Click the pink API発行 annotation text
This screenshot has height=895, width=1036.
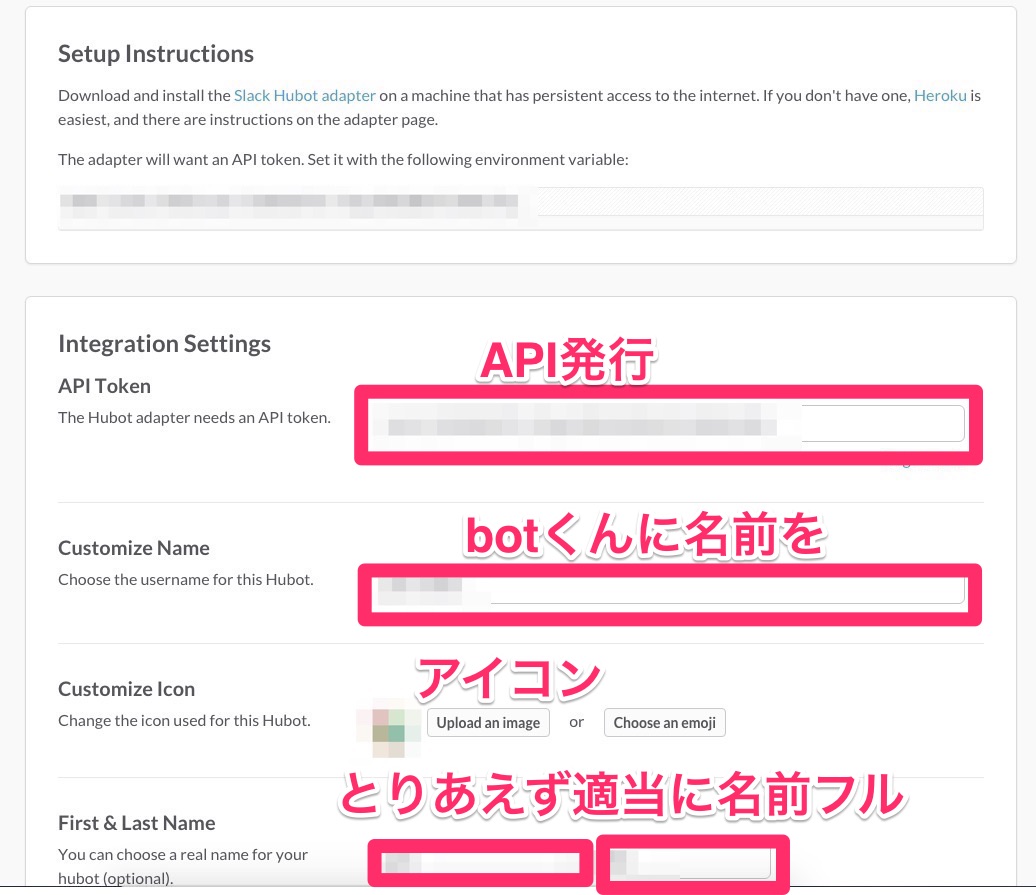(566, 360)
